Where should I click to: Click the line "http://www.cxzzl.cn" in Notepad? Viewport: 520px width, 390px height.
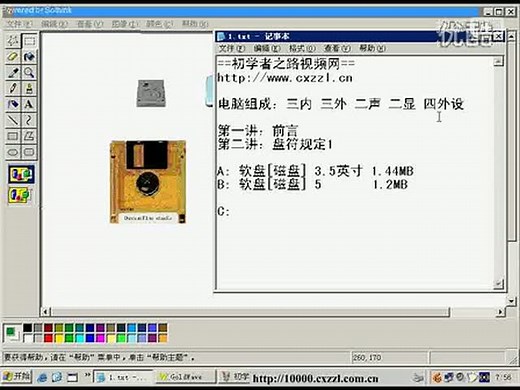[x=285, y=78]
